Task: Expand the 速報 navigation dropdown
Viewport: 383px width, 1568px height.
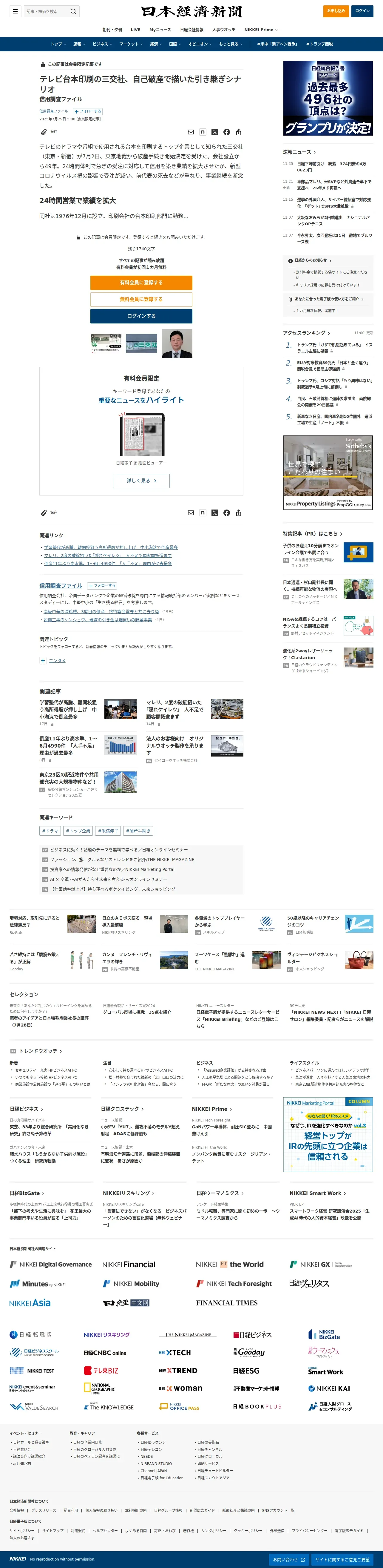Action: coord(80,44)
